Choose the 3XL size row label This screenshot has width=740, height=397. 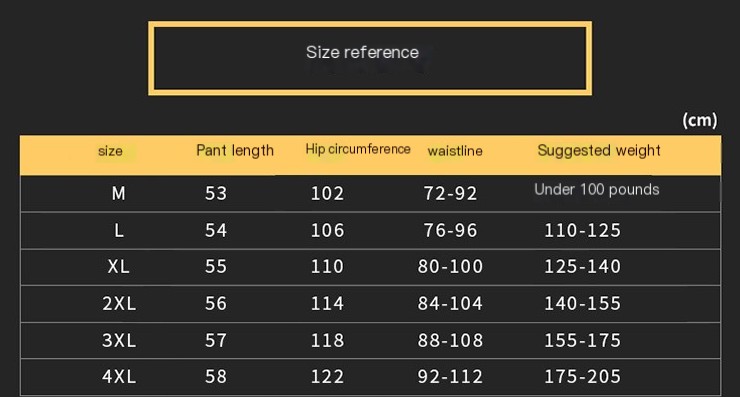(119, 340)
